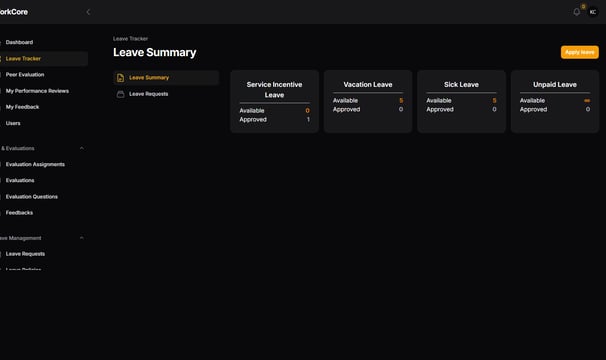Go to My Performance Reviews

pyautogui.click(x=37, y=91)
